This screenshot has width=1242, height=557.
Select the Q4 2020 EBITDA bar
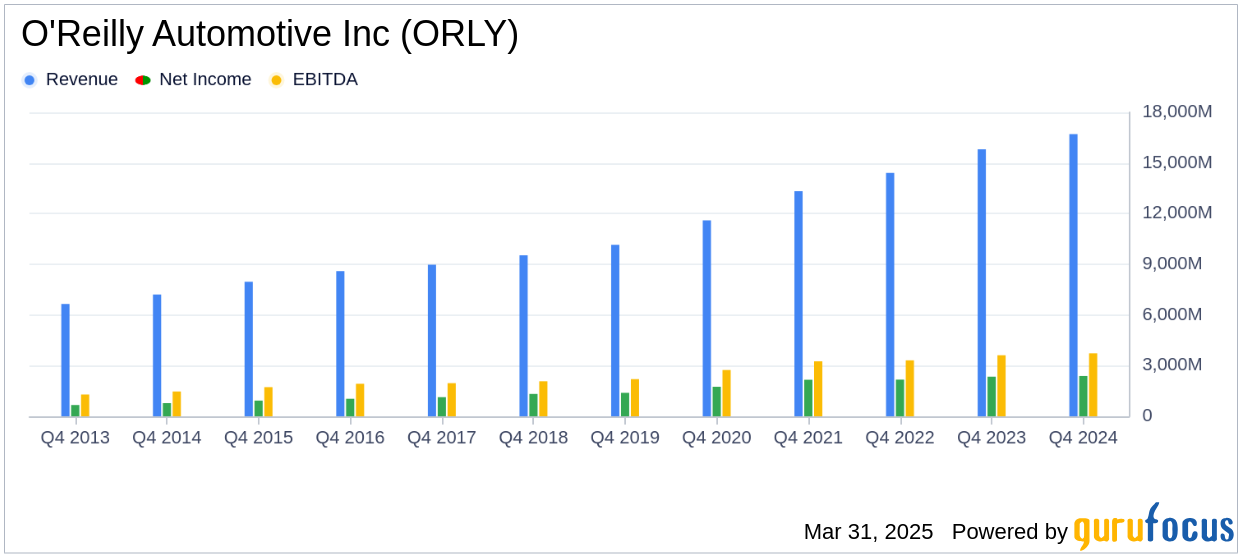[727, 393]
